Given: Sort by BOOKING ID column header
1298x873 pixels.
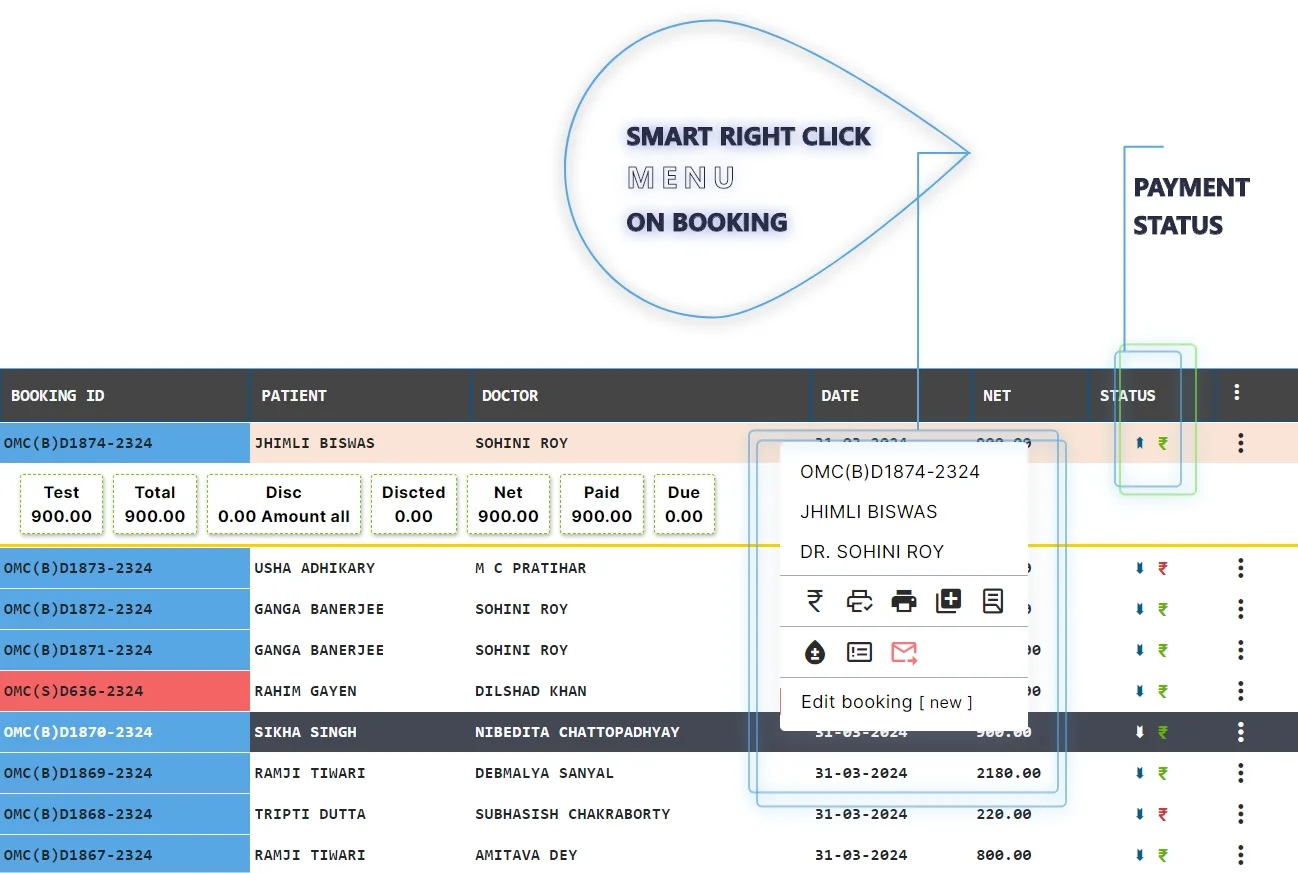Looking at the screenshot, I should pyautogui.click(x=58, y=395).
